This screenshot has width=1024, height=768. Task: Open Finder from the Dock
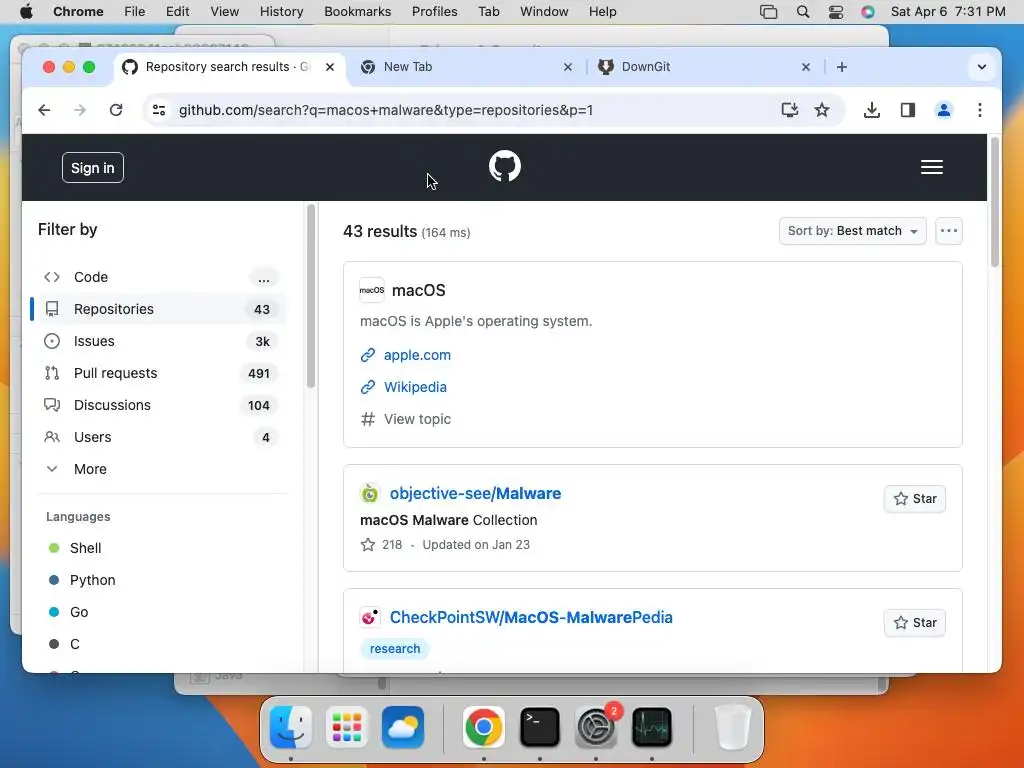(291, 727)
